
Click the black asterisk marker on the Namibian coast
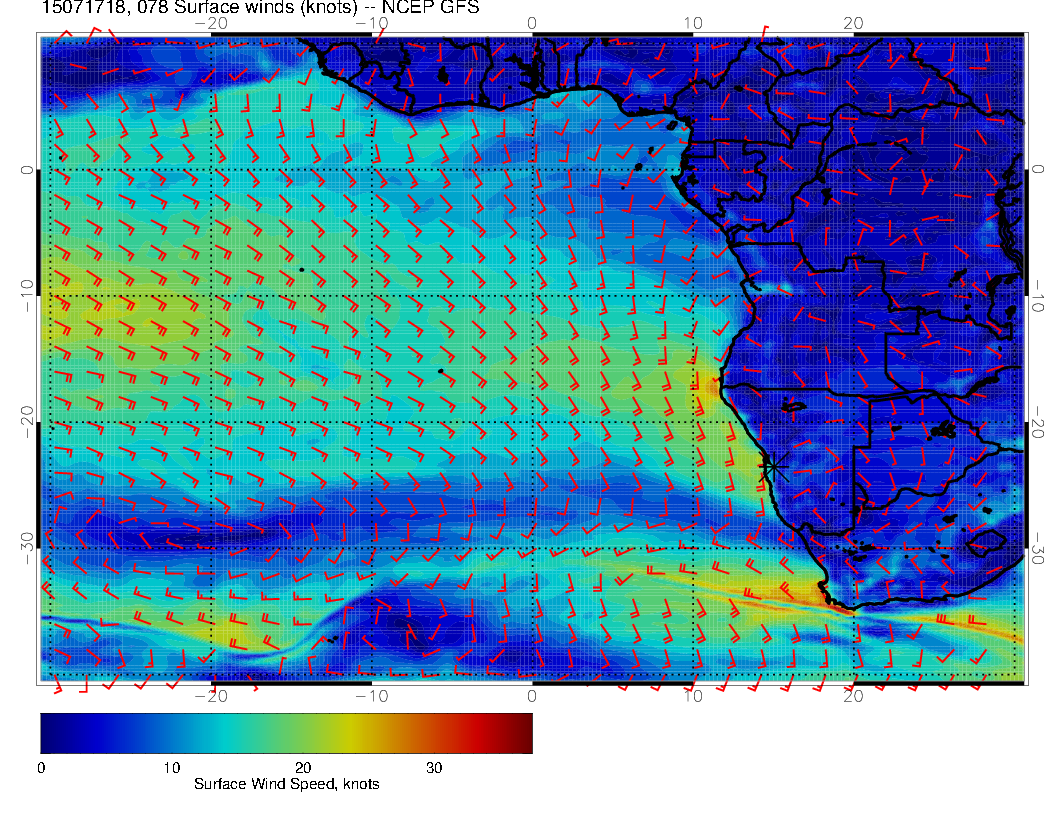(773, 466)
